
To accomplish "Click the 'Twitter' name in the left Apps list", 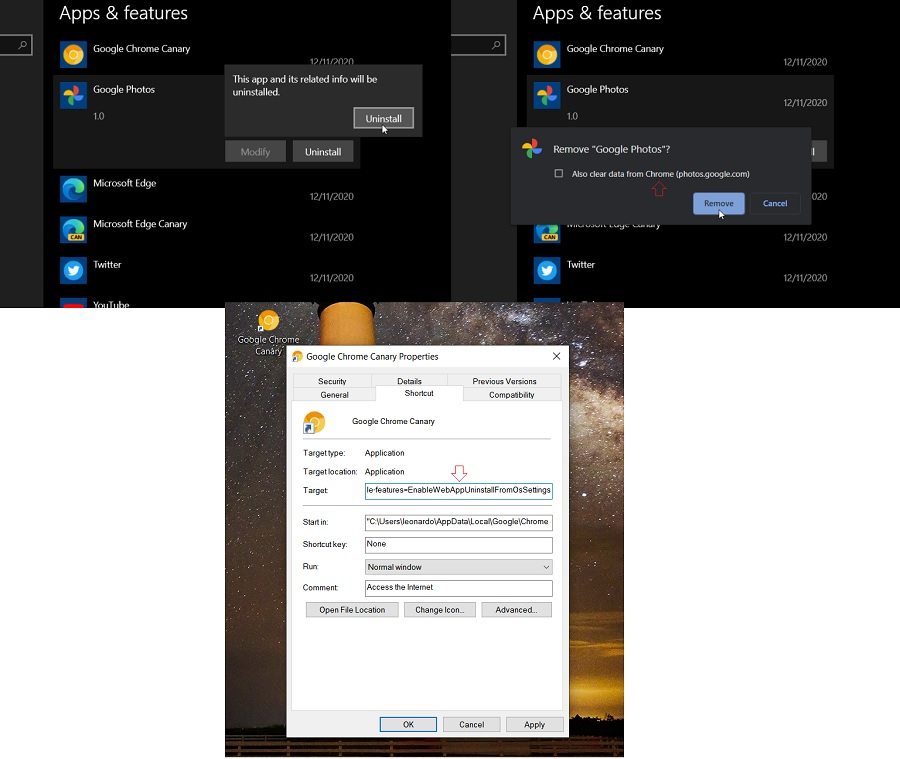I will coord(107,265).
